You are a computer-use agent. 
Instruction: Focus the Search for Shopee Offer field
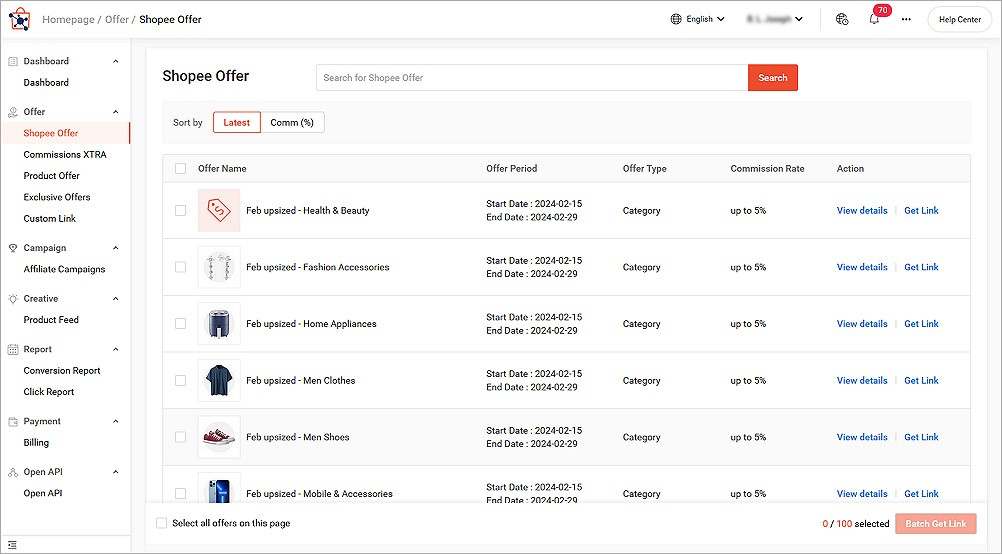point(532,77)
